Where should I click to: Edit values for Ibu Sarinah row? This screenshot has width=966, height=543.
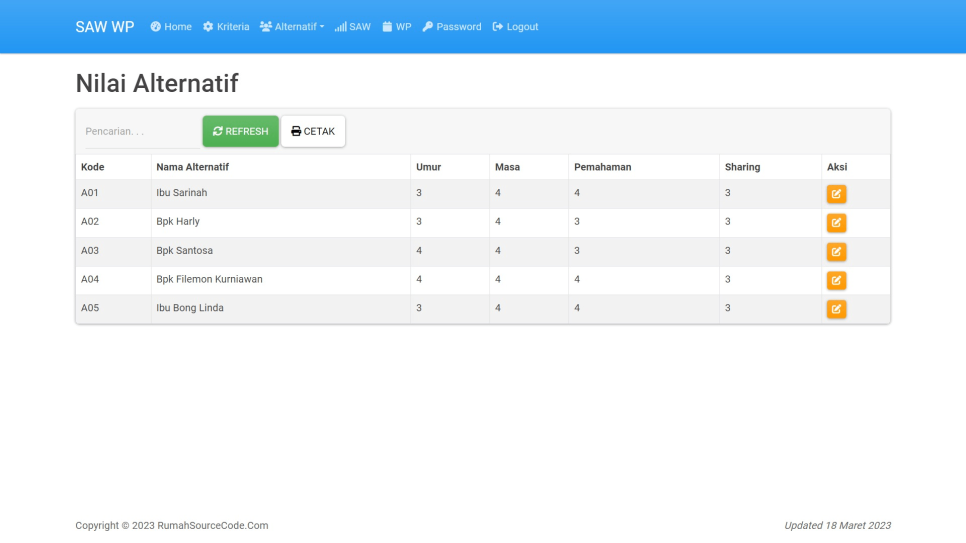click(836, 194)
